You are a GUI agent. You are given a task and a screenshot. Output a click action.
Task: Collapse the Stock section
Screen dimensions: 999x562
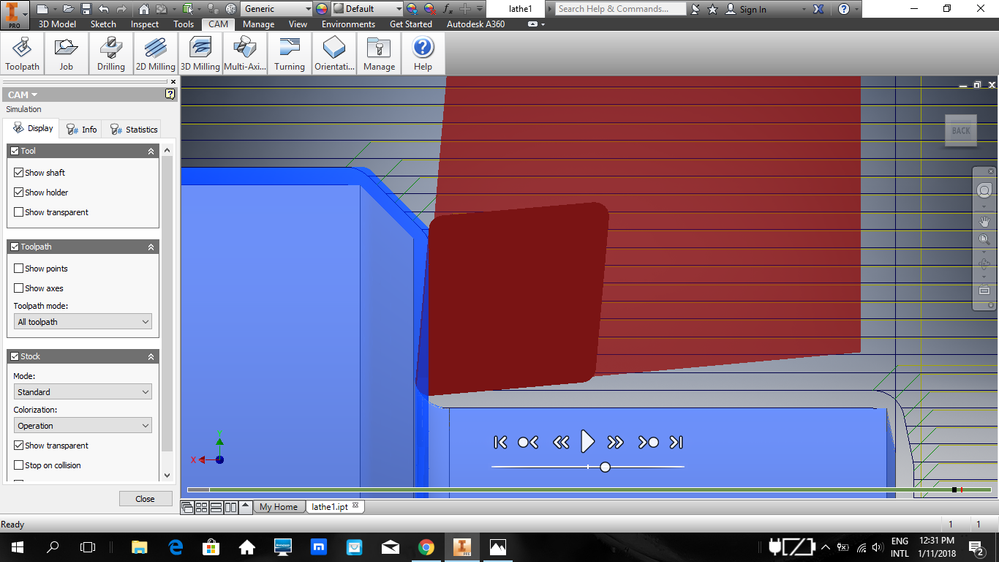click(x=151, y=356)
